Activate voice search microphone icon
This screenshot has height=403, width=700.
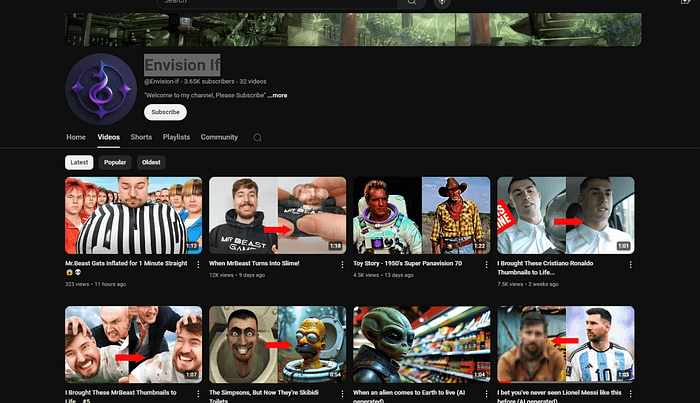pos(442,3)
